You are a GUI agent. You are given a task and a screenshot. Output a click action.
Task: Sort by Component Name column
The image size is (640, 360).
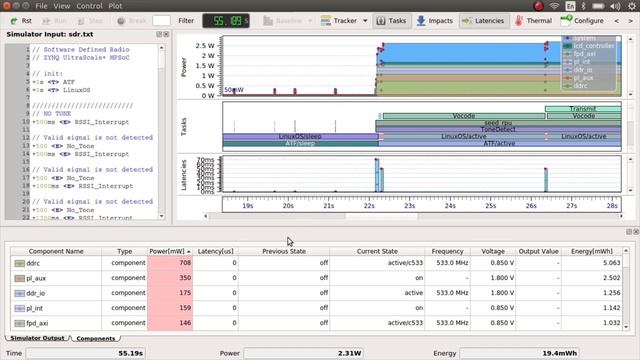pos(56,251)
